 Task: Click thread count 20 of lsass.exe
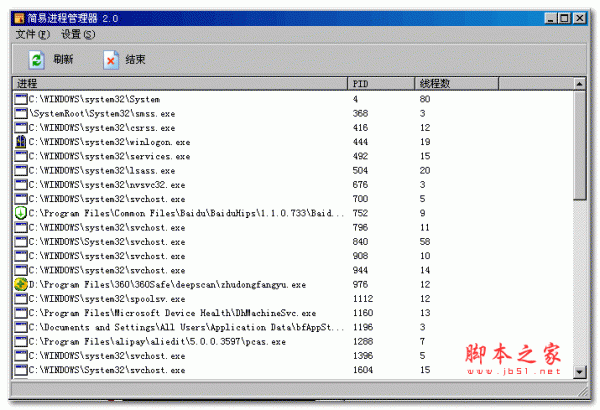tap(425, 170)
